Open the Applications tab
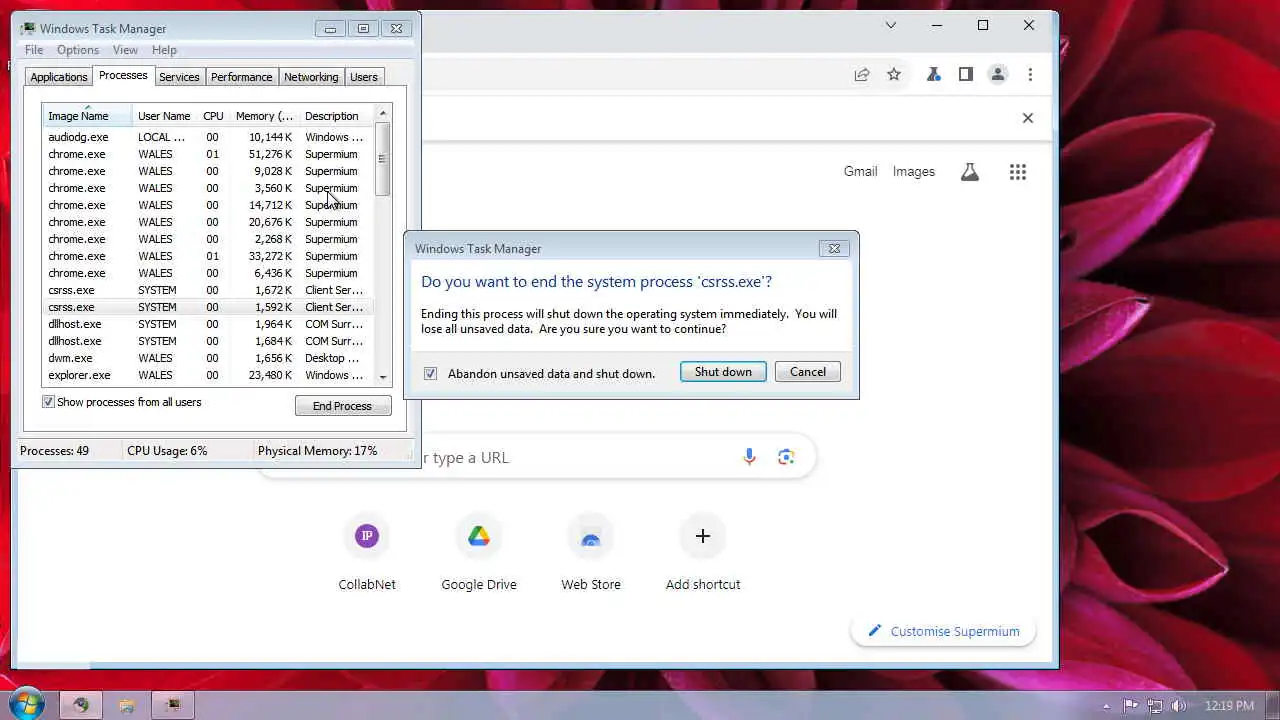1280x720 pixels. click(59, 77)
